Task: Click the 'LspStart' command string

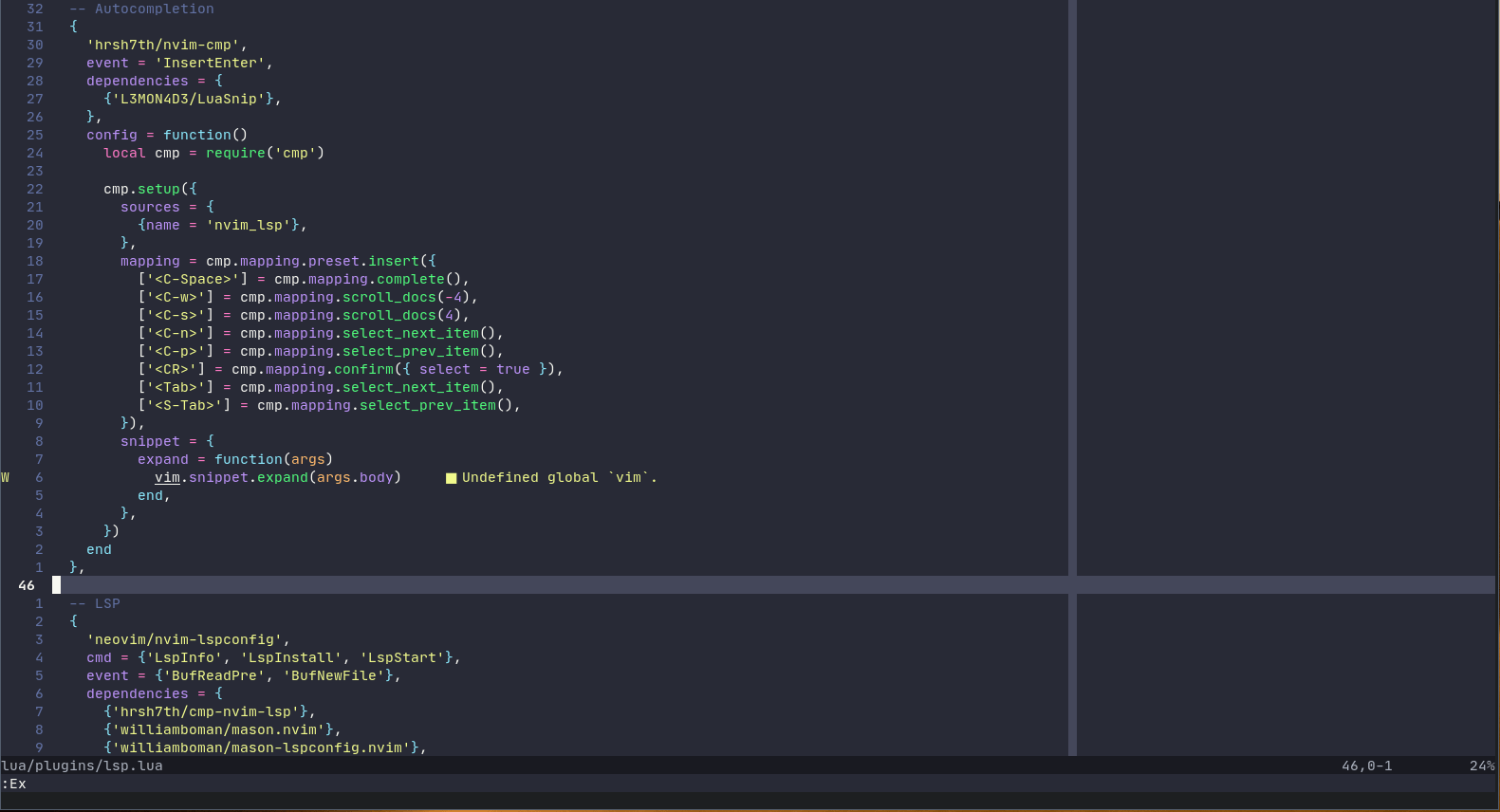Action: point(402,657)
